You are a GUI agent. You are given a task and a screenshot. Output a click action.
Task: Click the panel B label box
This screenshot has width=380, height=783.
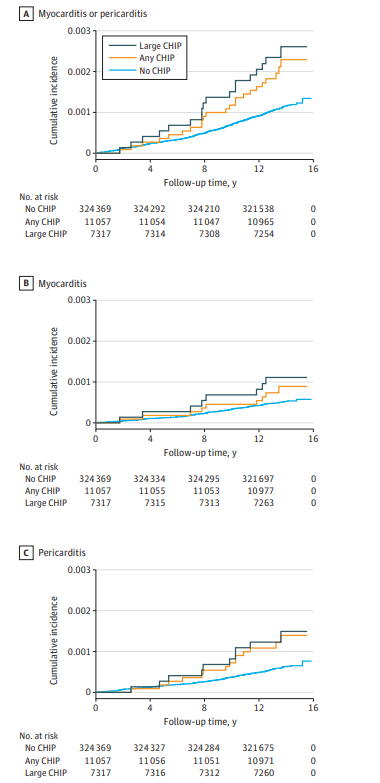tap(24, 284)
